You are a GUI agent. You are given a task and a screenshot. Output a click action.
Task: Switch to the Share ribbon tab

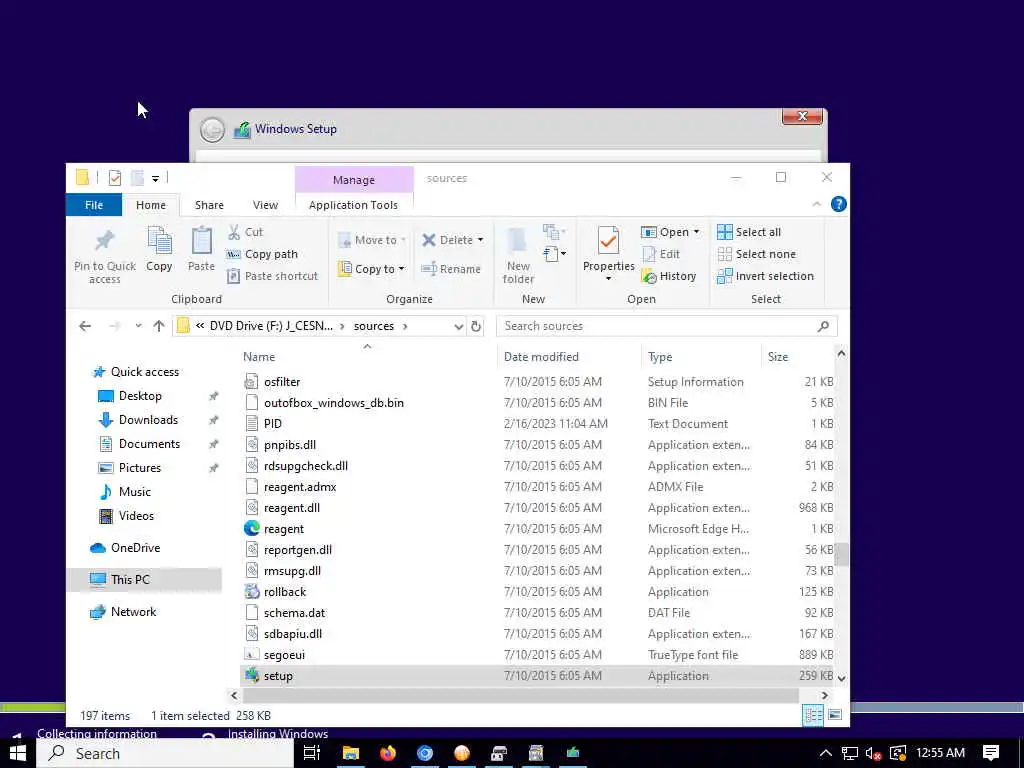point(209,205)
